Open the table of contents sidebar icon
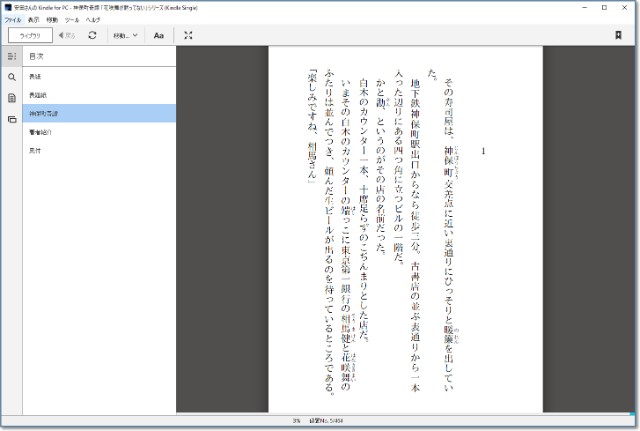Image resolution: width=640 pixels, height=431 pixels. (12, 56)
